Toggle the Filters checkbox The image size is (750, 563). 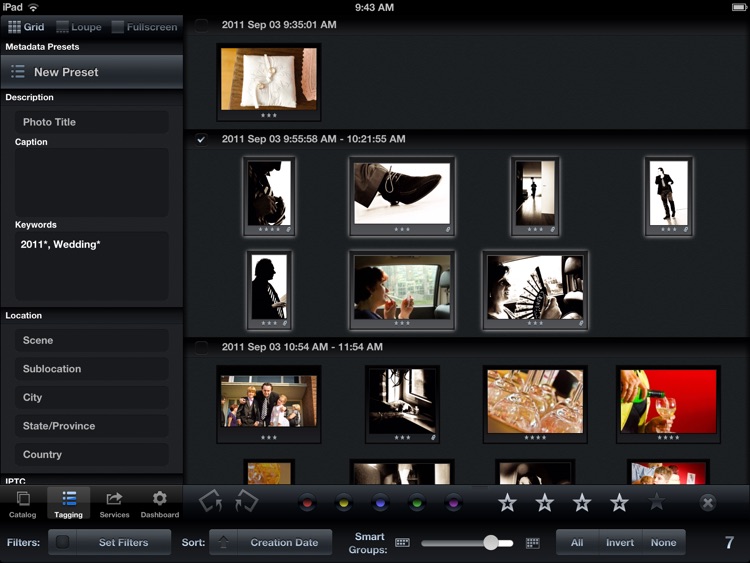[x=62, y=542]
